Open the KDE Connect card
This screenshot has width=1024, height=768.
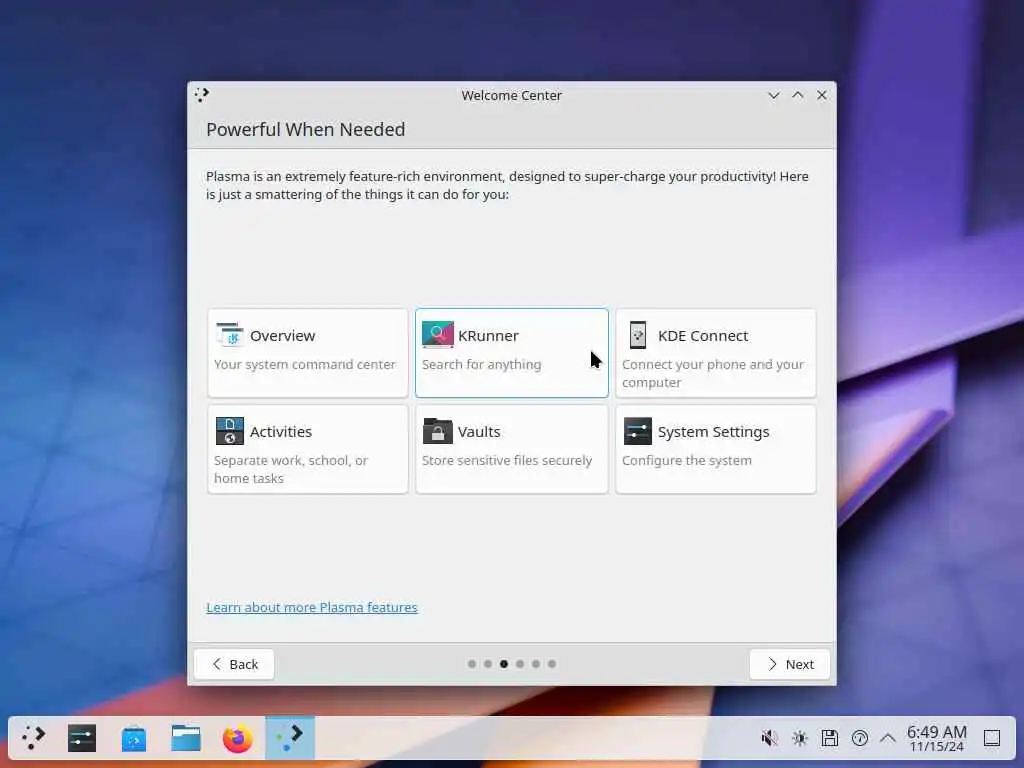tap(716, 353)
